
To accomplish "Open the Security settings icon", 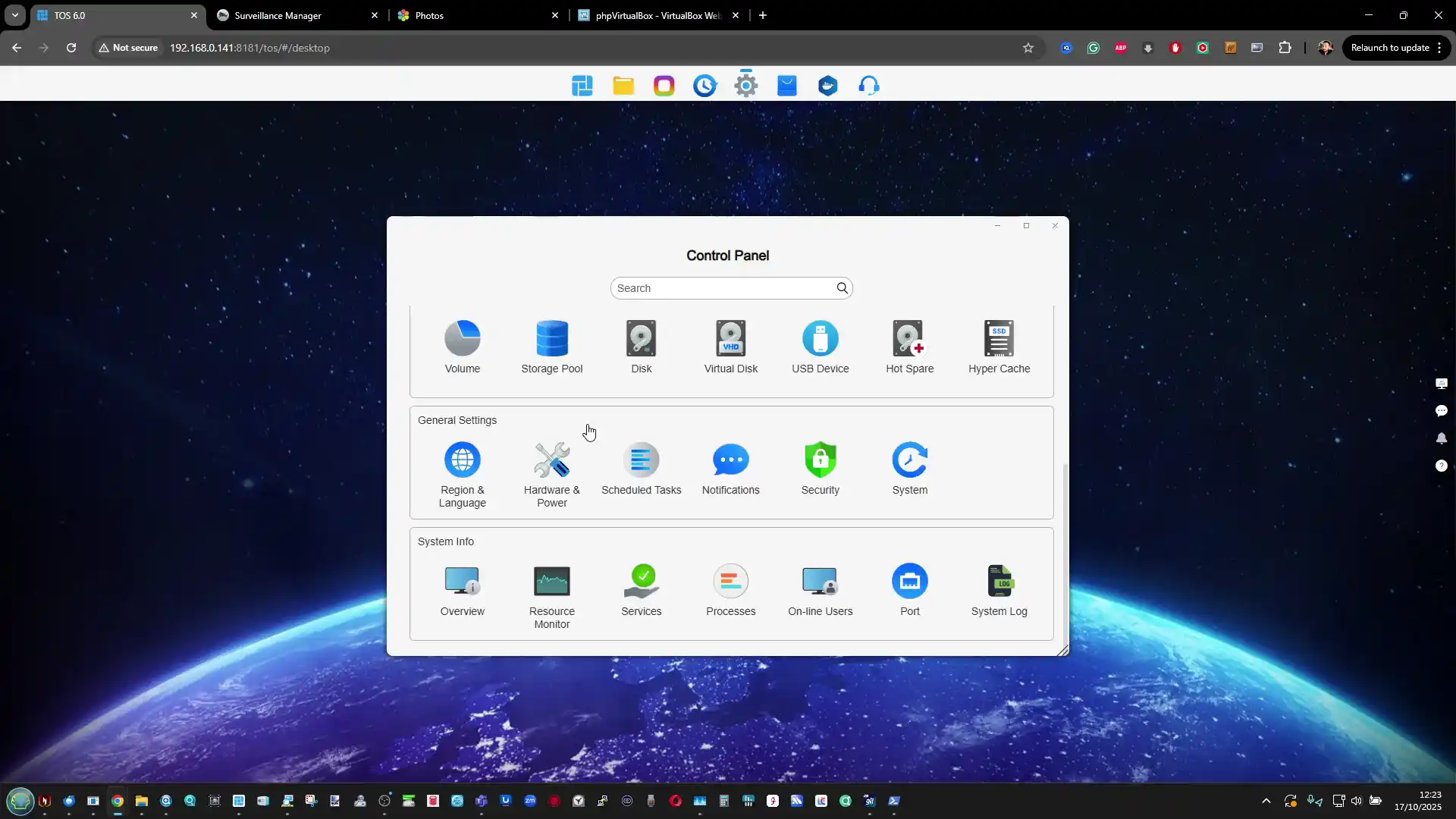I will [820, 460].
